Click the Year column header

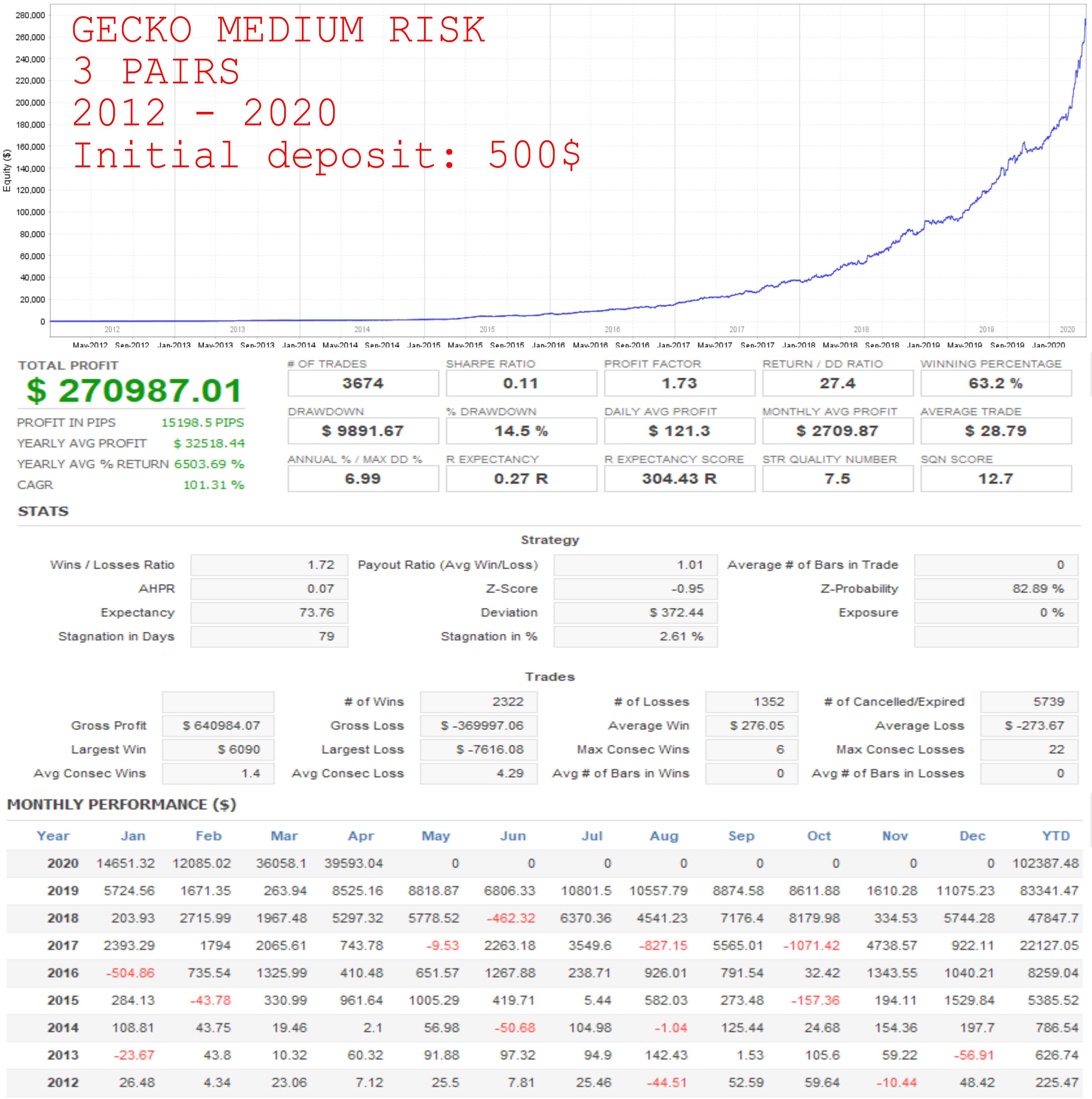53,836
